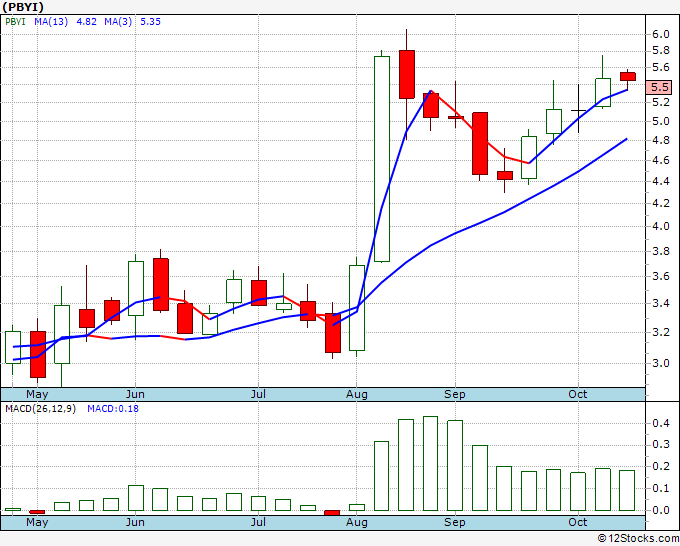Click Jul on the MACD panel time axis

click(258, 523)
